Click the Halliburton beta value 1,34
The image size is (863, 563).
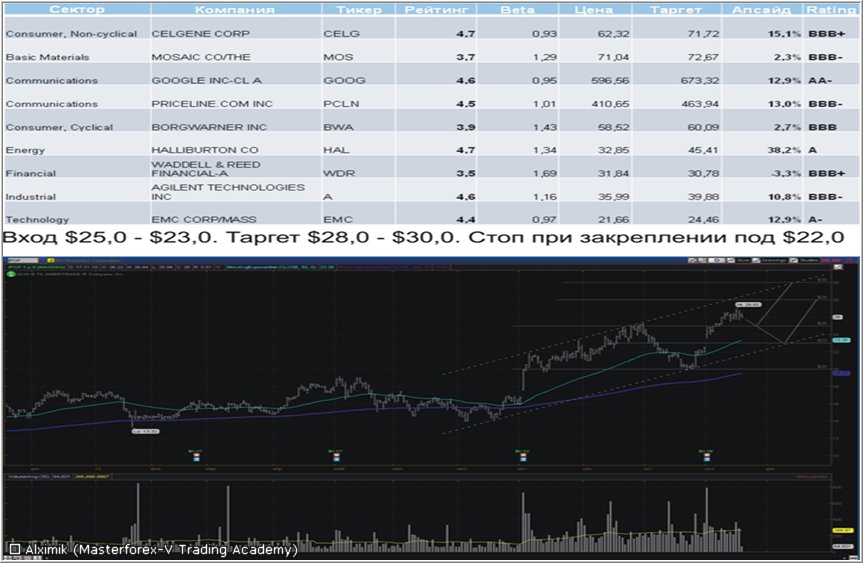pyautogui.click(x=545, y=150)
